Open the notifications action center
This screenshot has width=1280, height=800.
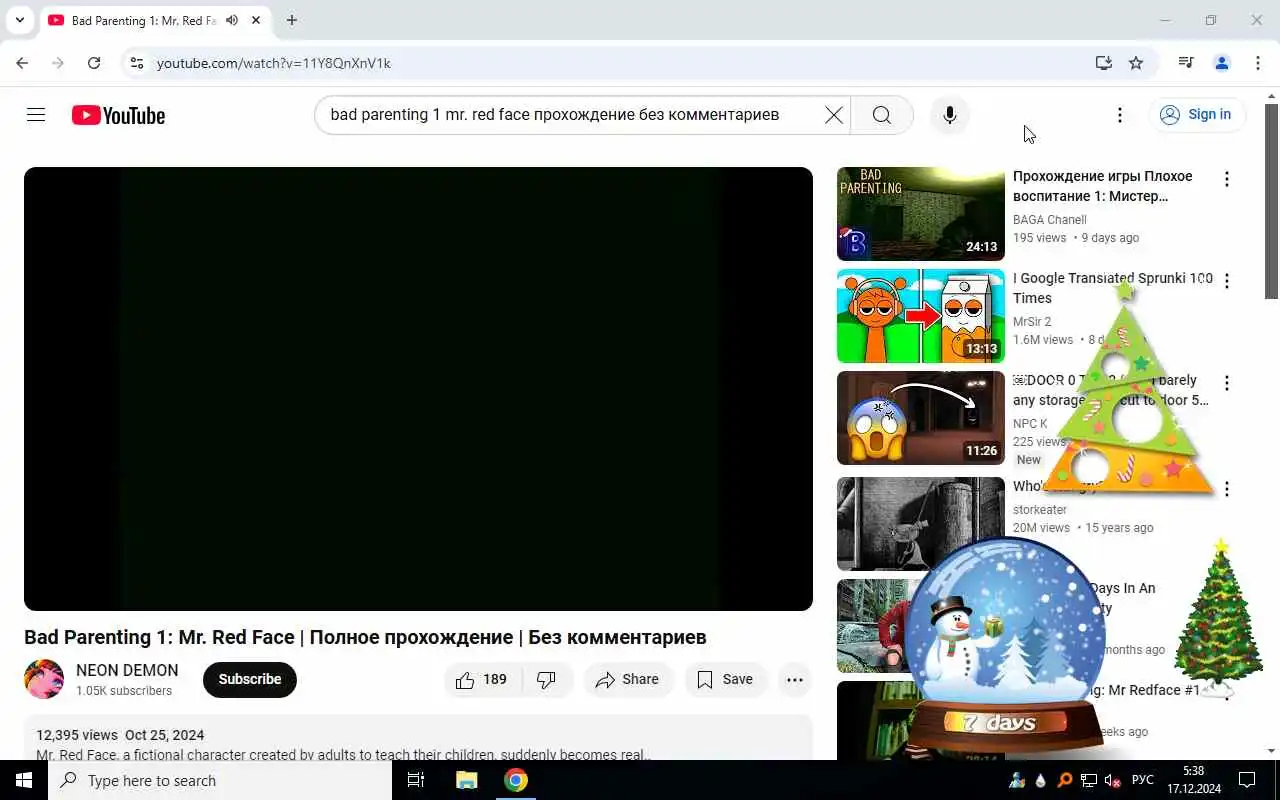[x=1247, y=780]
